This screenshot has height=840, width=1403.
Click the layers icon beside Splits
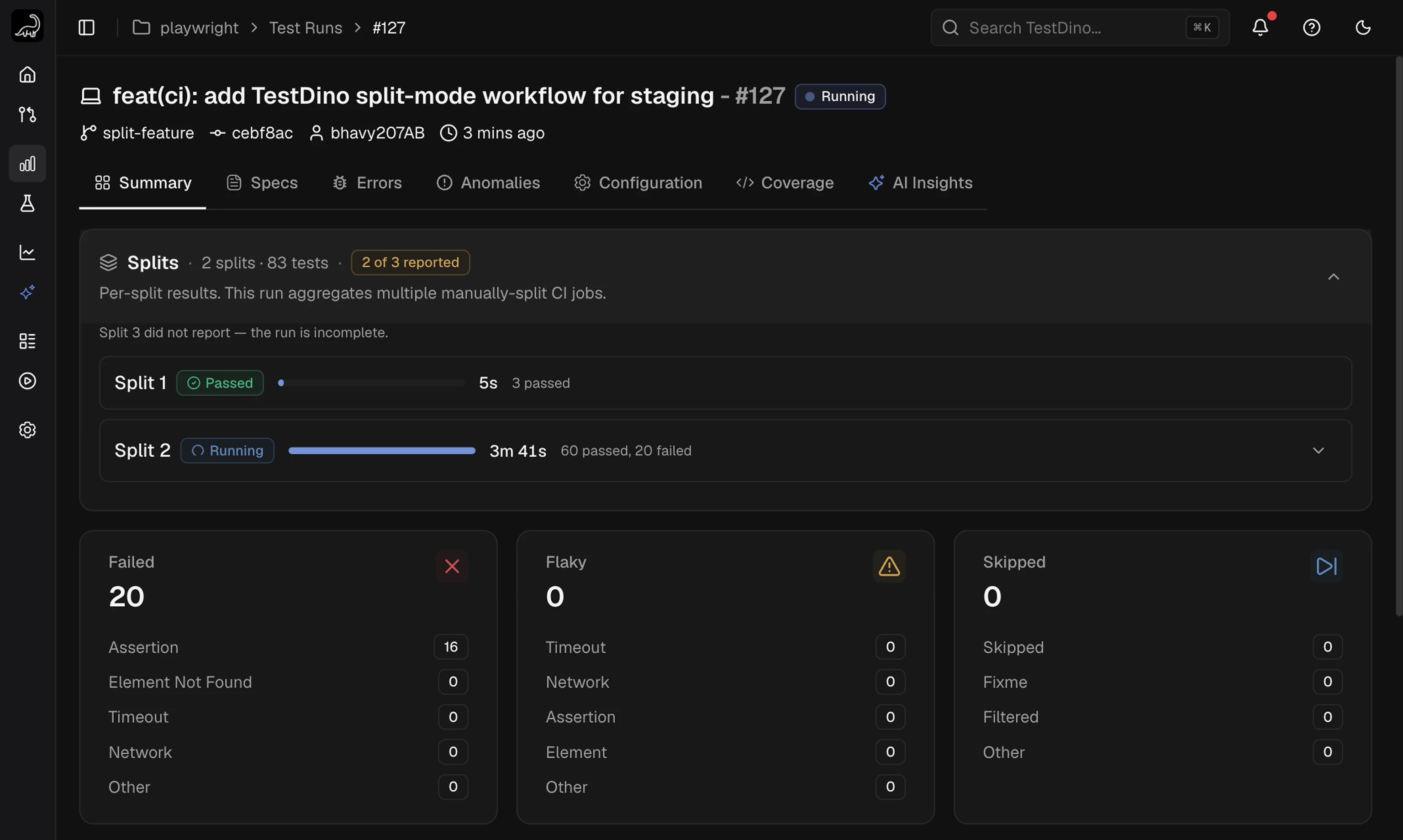click(108, 262)
